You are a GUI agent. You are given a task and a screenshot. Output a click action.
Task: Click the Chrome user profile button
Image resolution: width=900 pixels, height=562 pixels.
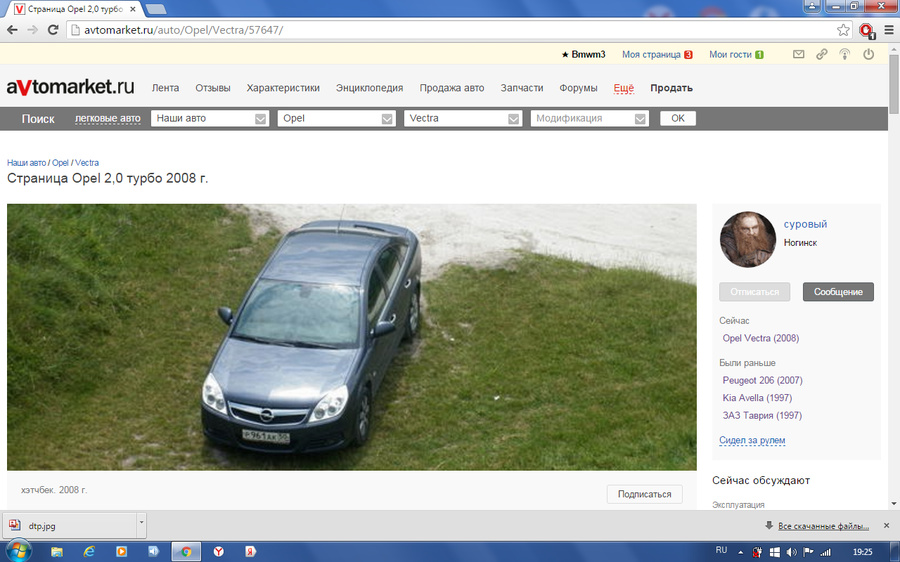tap(812, 6)
